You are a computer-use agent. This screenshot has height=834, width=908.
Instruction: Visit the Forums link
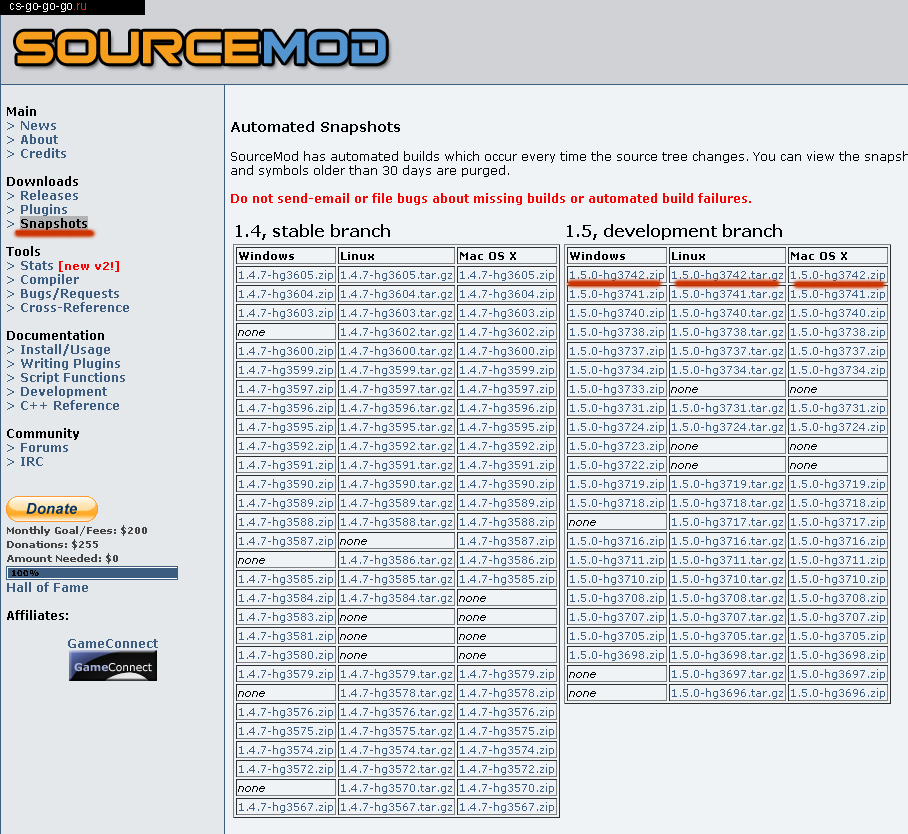point(44,448)
